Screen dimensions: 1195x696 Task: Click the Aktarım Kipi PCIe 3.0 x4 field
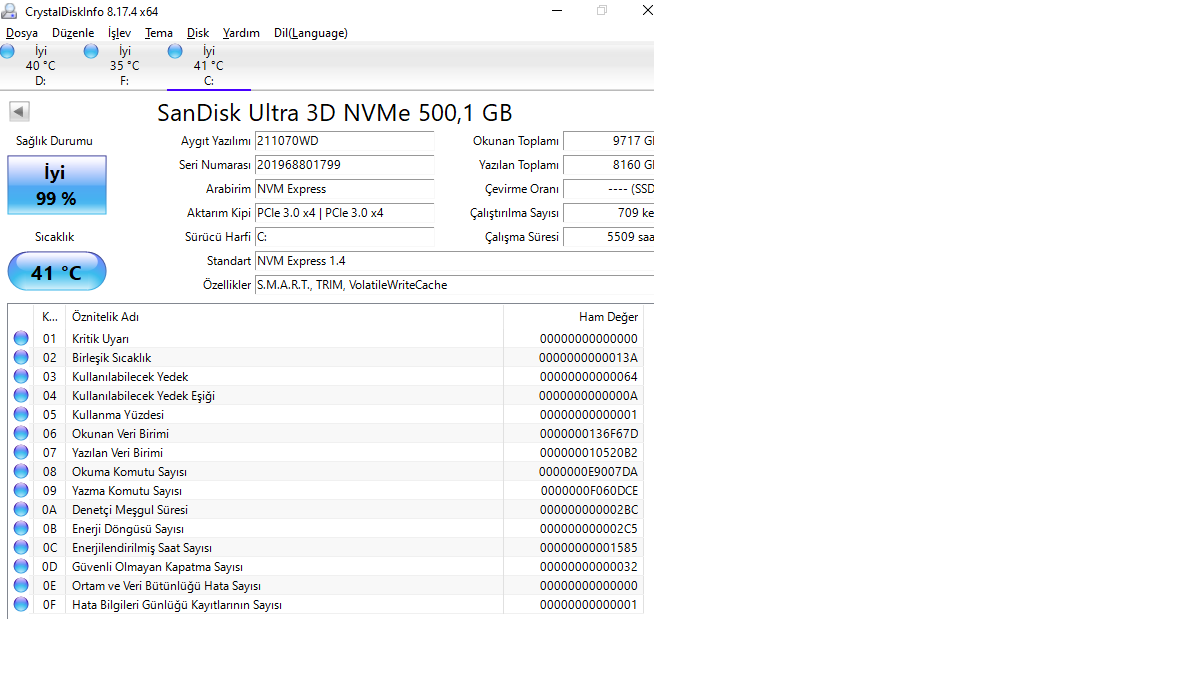coord(344,213)
